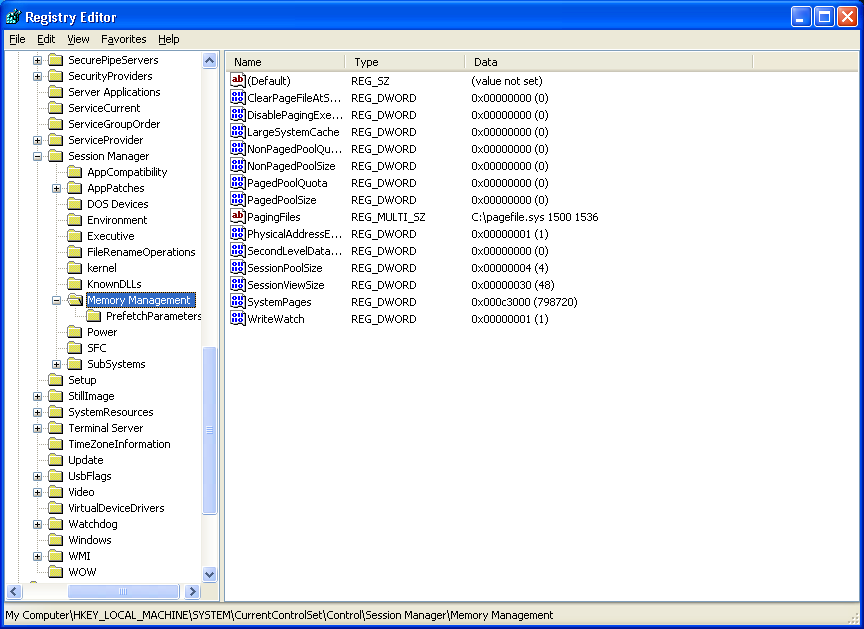Expand the AppPatches key
The image size is (864, 629).
57,188
